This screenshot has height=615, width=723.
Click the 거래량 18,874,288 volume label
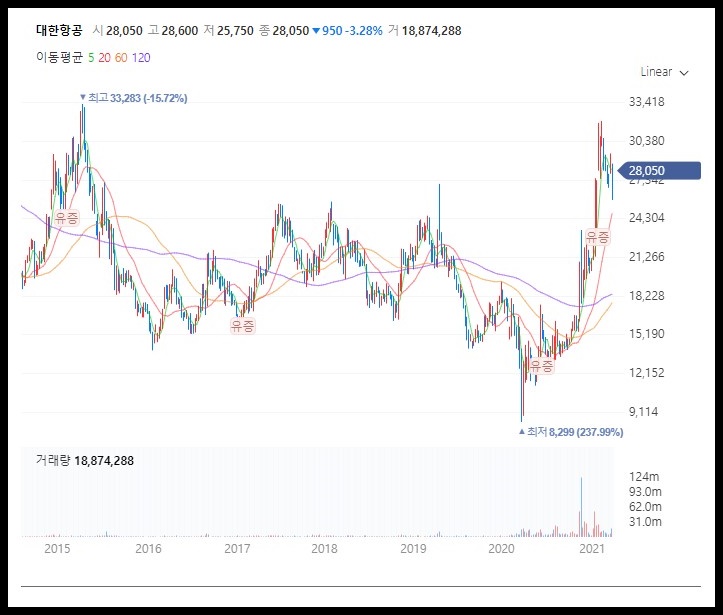85,461
